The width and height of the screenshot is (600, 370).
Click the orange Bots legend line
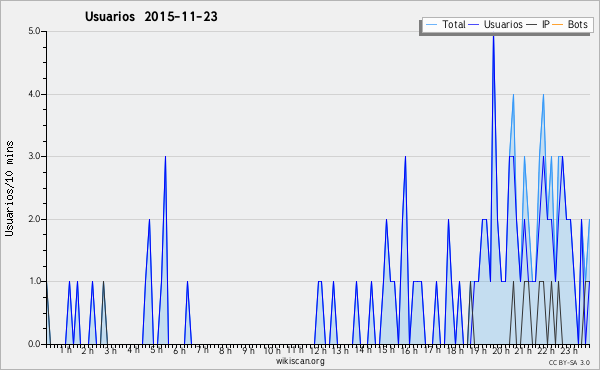558,25
